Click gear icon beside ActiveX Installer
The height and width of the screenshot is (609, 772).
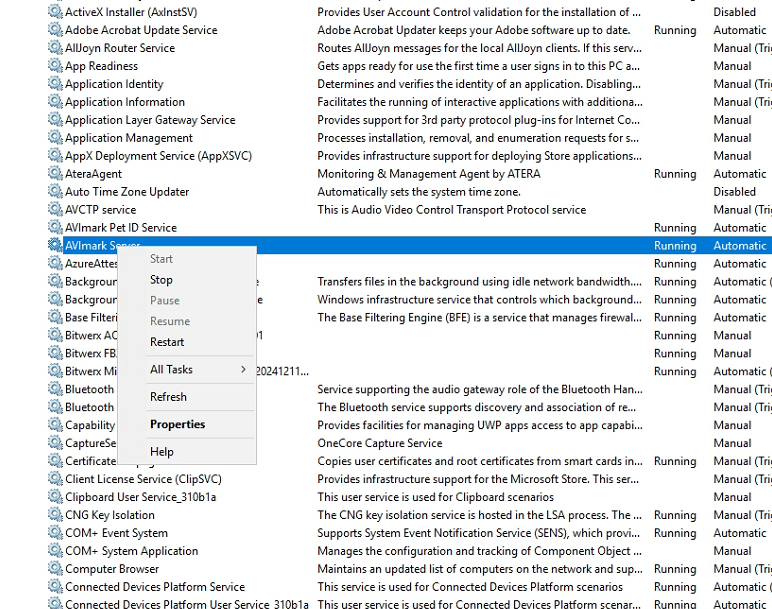pyautogui.click(x=55, y=12)
